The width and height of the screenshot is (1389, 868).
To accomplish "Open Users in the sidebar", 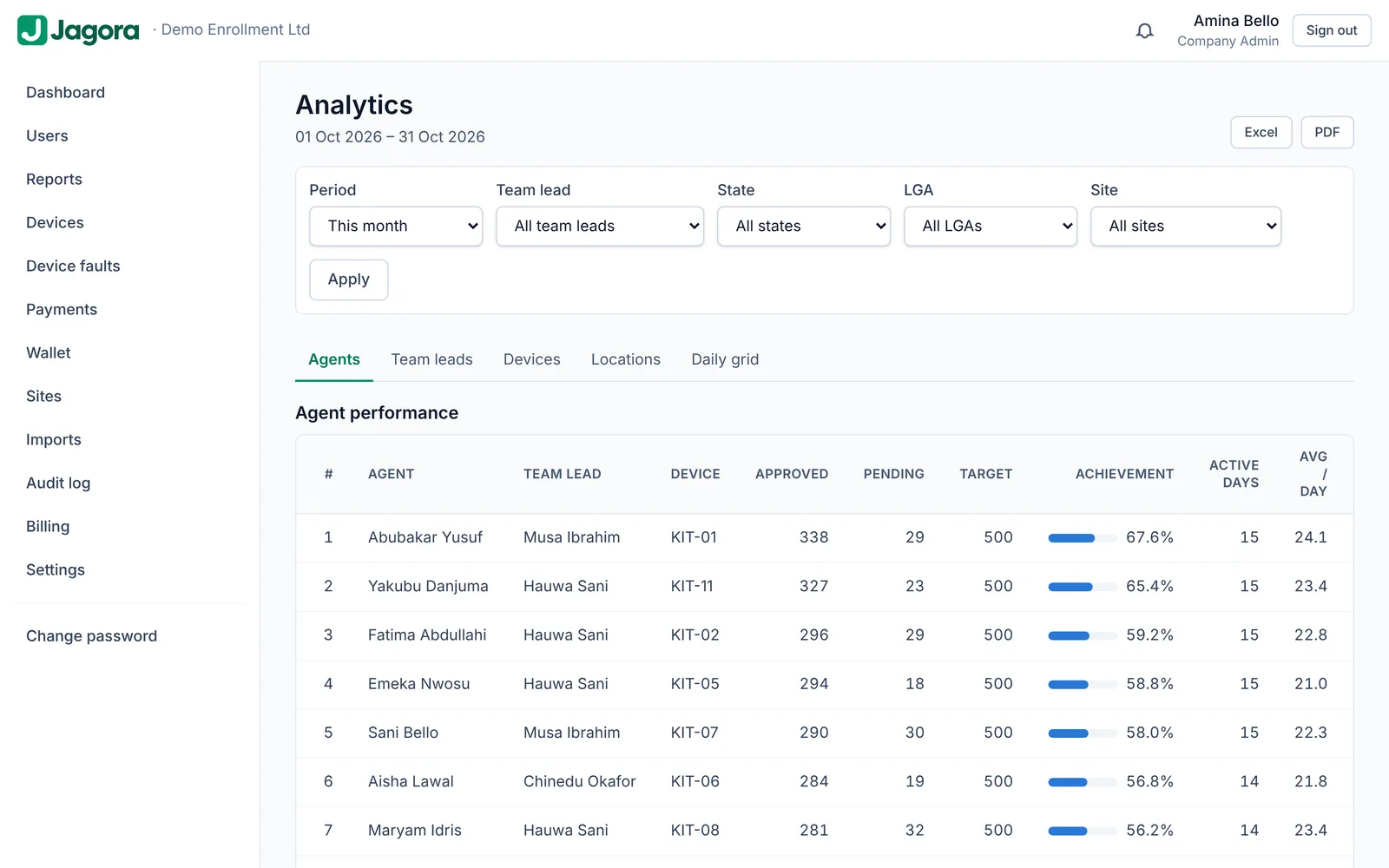I will tap(47, 136).
